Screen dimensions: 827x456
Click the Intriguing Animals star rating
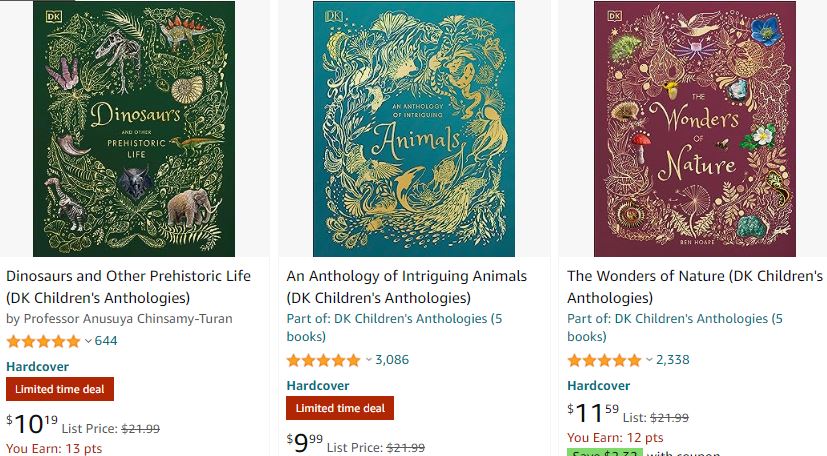(323, 360)
